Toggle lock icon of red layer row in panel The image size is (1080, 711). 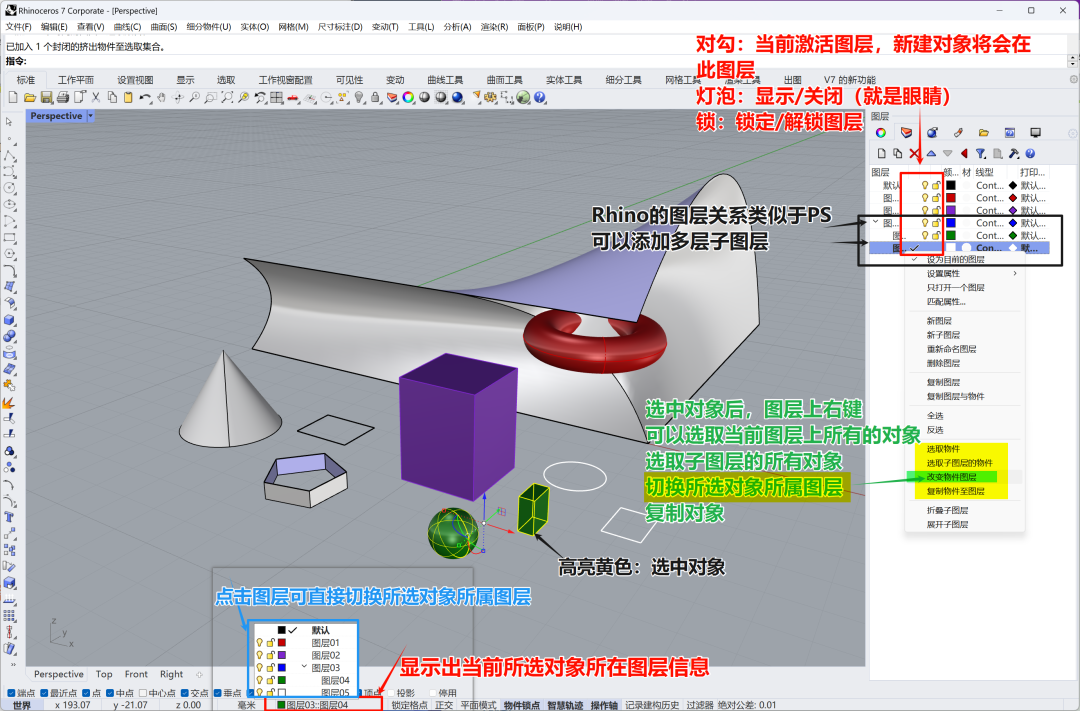[936, 198]
